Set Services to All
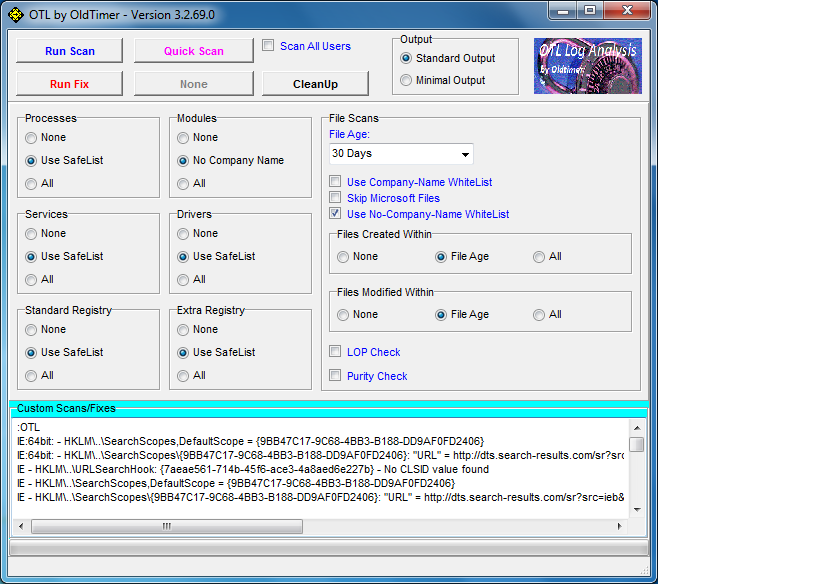Image resolution: width=819 pixels, height=584 pixels. coord(31,279)
